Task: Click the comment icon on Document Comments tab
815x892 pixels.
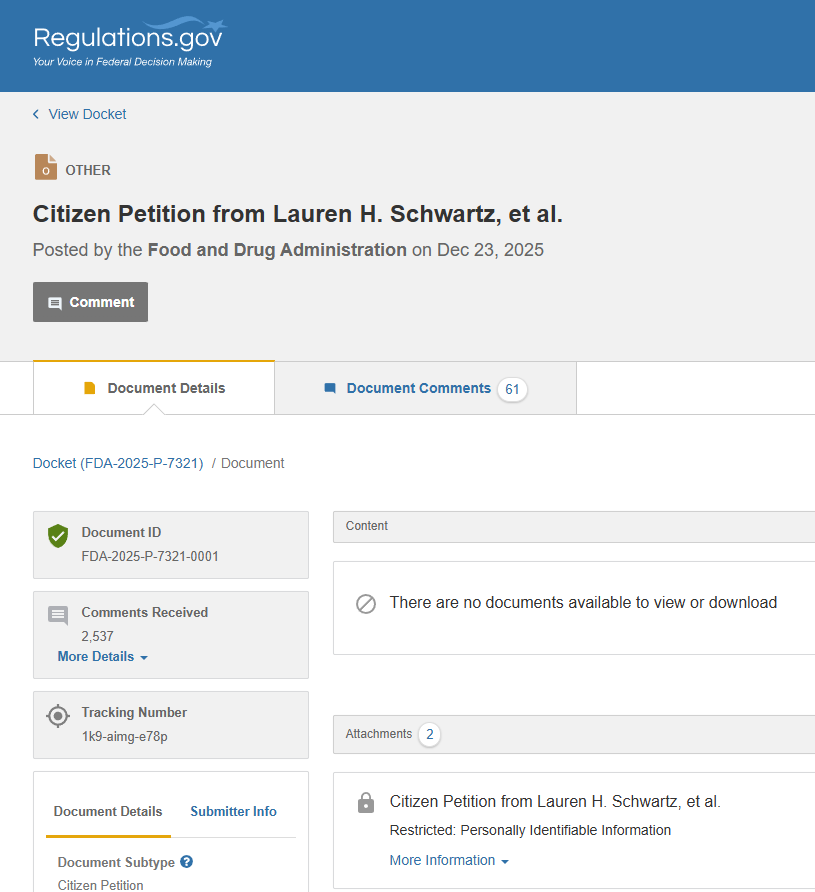Action: tap(329, 388)
